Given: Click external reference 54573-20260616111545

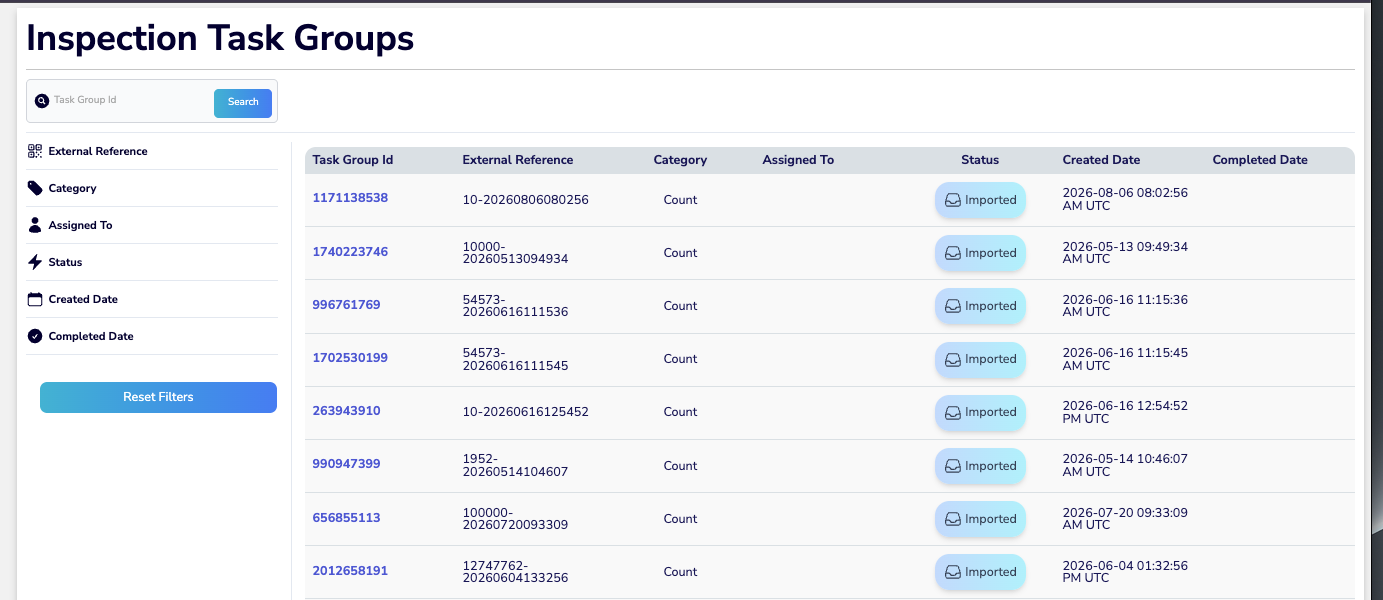Looking at the screenshot, I should coord(515,359).
